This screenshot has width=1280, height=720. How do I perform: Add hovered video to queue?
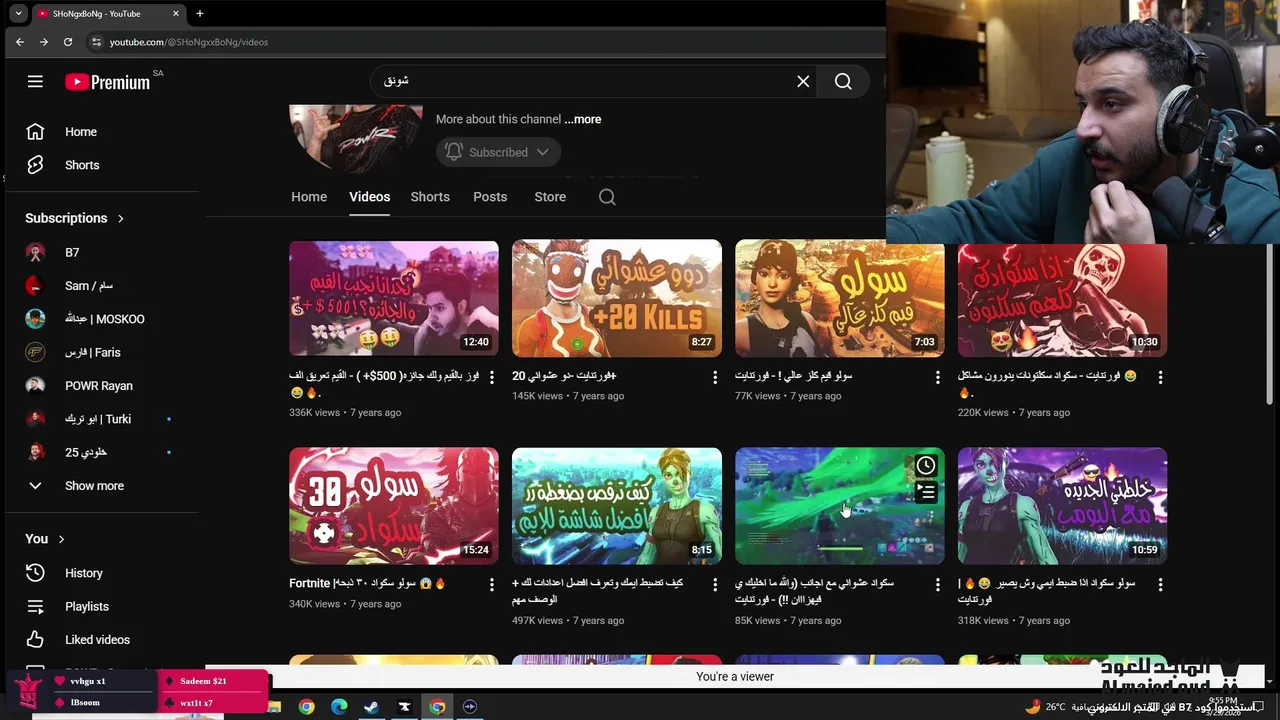click(926, 492)
